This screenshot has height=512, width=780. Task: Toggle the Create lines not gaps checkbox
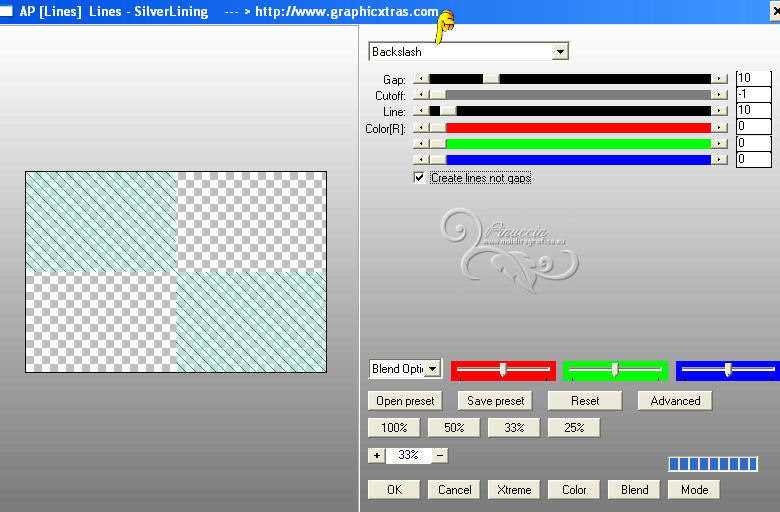point(419,178)
